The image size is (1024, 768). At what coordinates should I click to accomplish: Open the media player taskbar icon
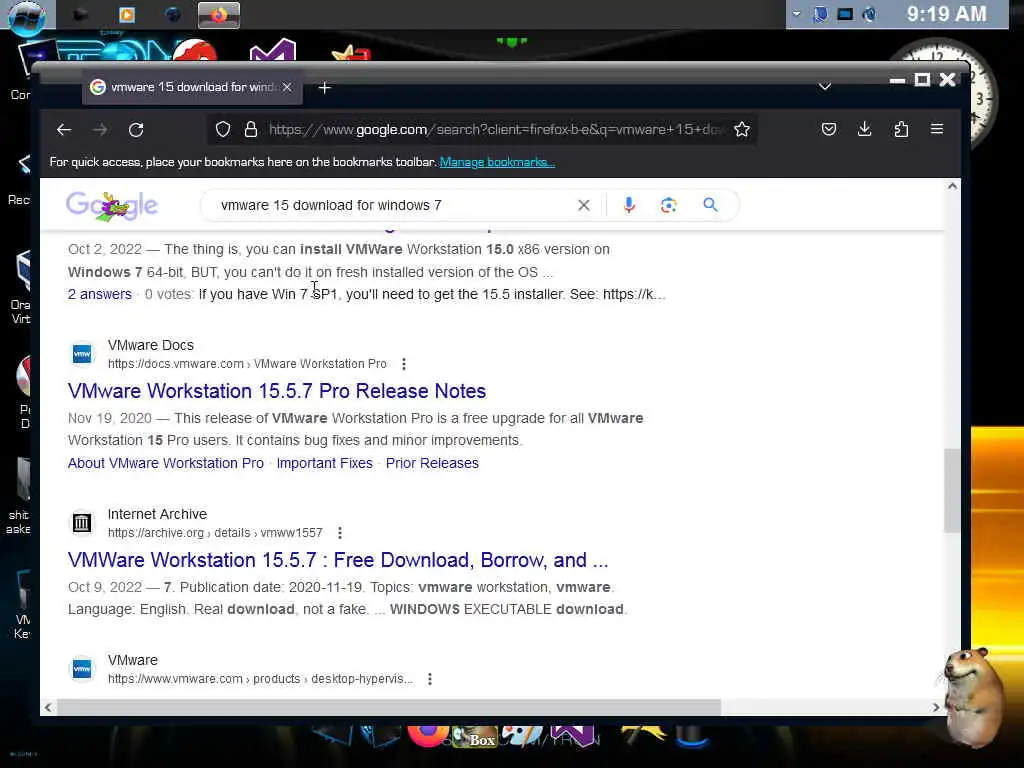(x=127, y=14)
